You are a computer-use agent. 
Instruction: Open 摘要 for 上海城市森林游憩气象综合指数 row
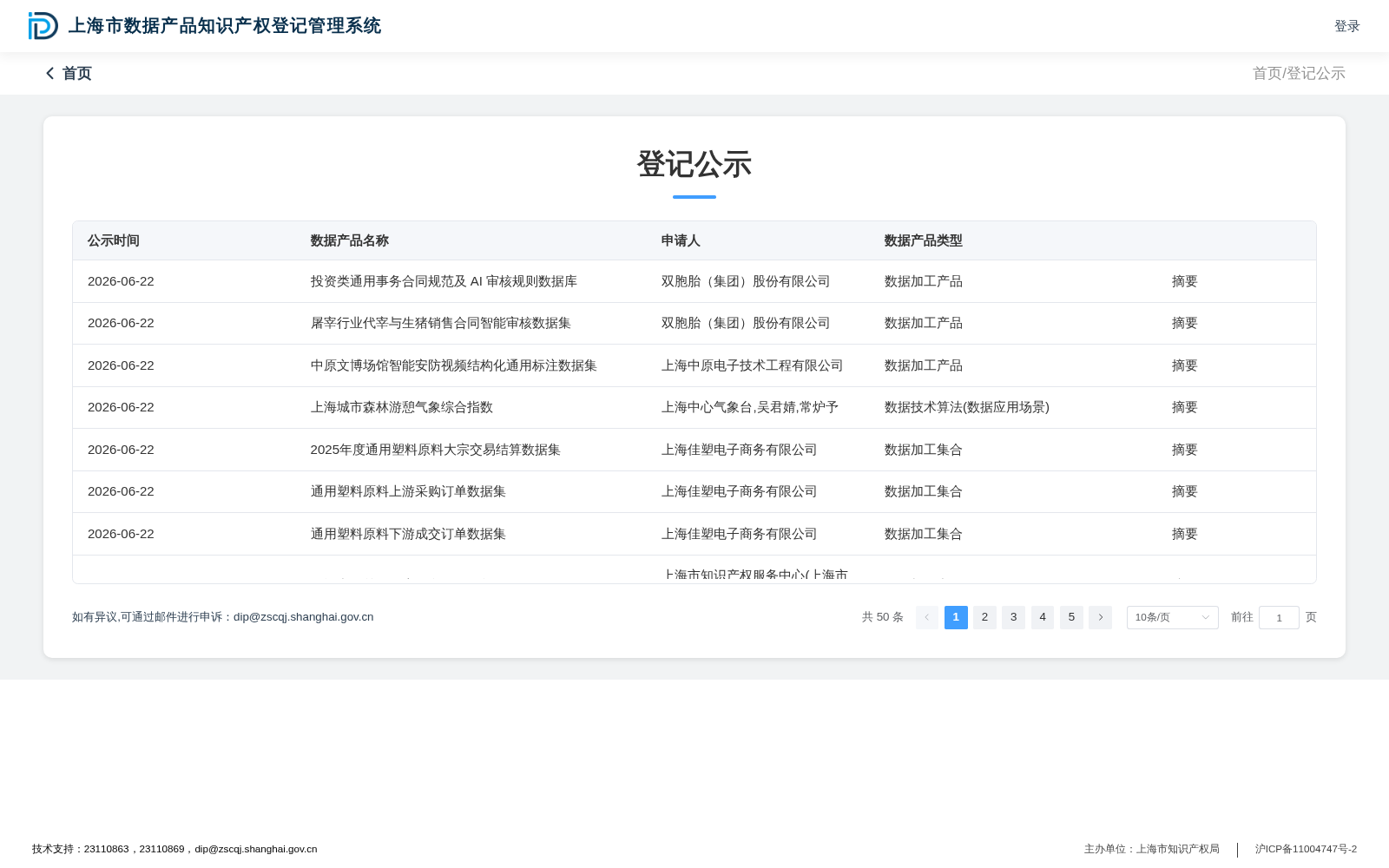click(1184, 407)
